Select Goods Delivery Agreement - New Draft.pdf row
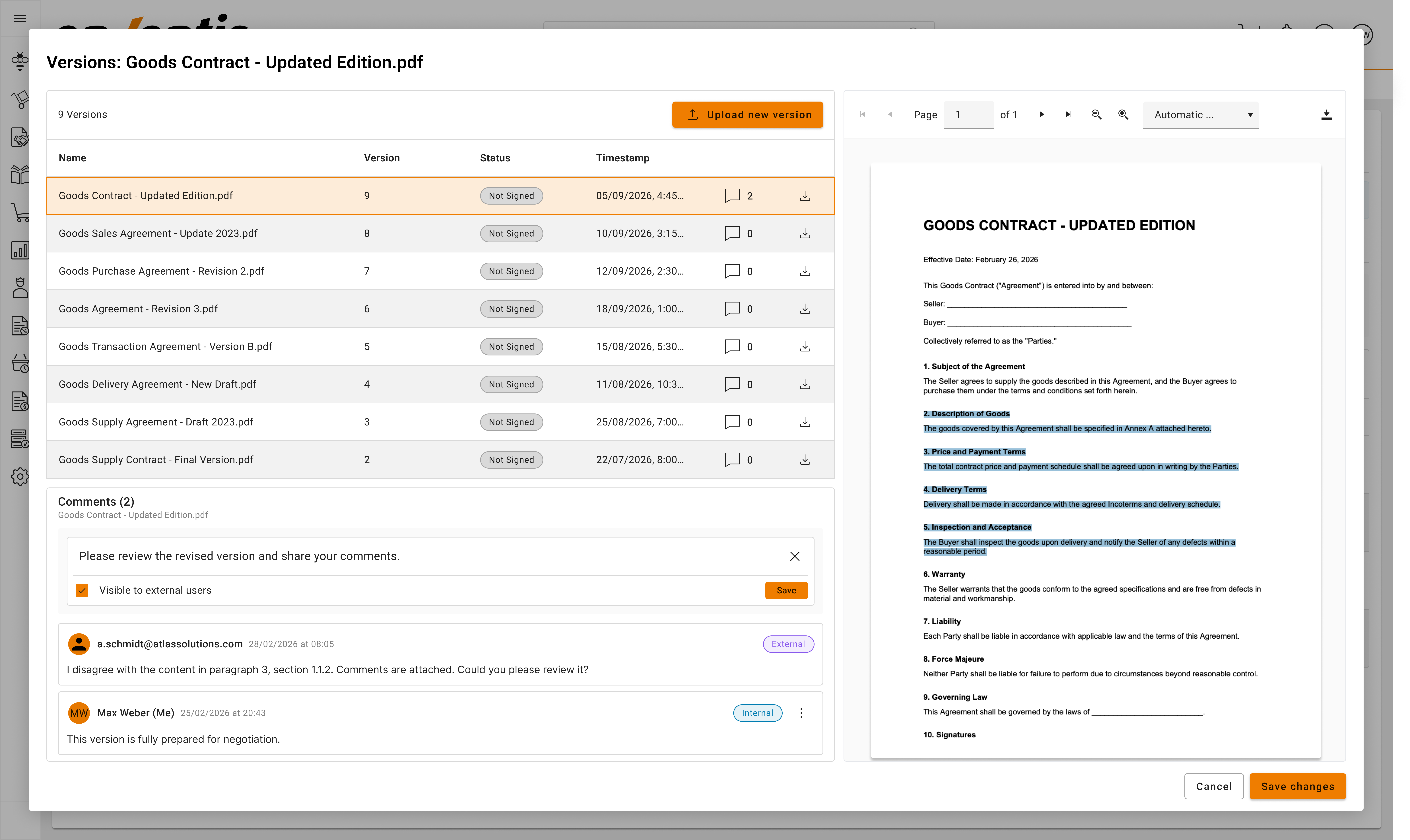The width and height of the screenshot is (1410, 840). [440, 384]
